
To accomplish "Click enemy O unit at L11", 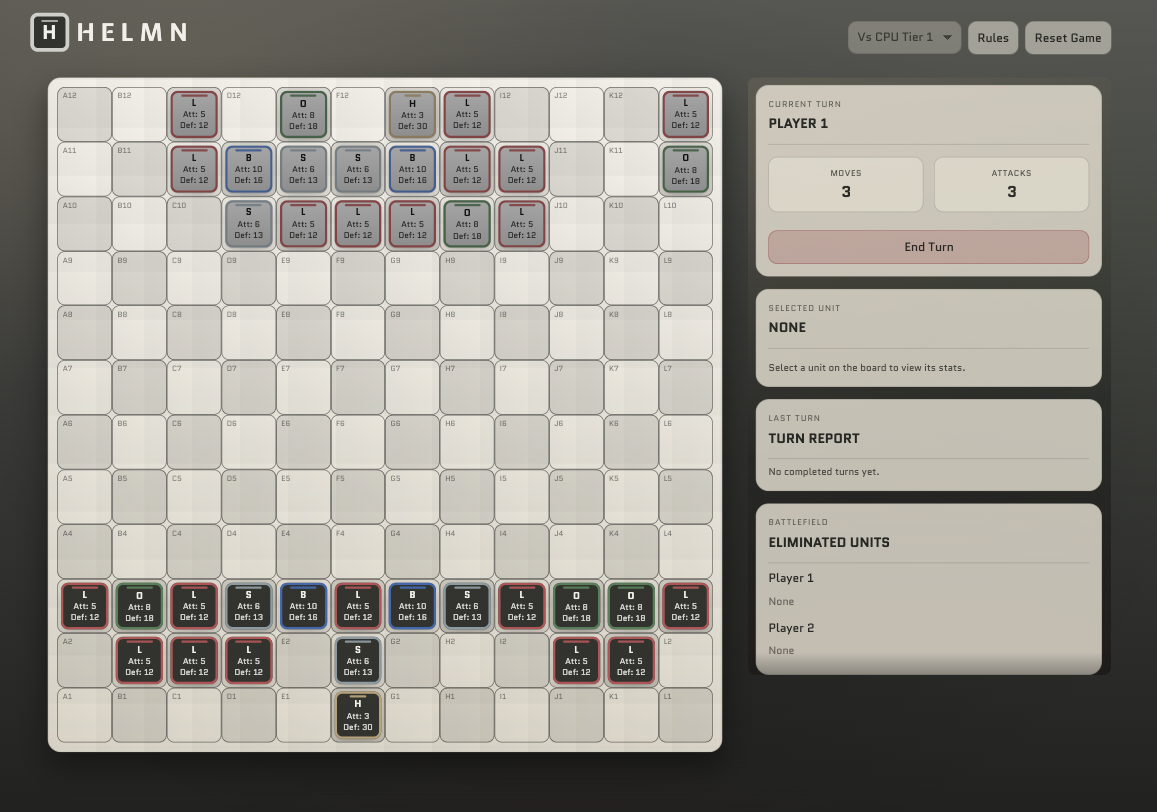I will (685, 169).
